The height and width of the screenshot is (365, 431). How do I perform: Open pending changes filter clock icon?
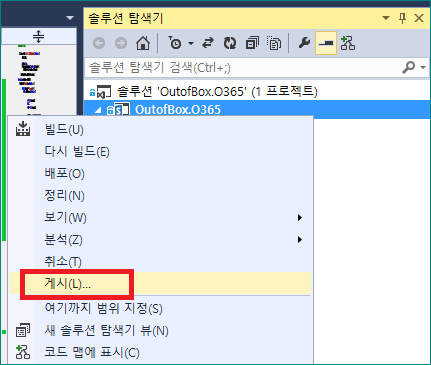pyautogui.click(x=175, y=43)
